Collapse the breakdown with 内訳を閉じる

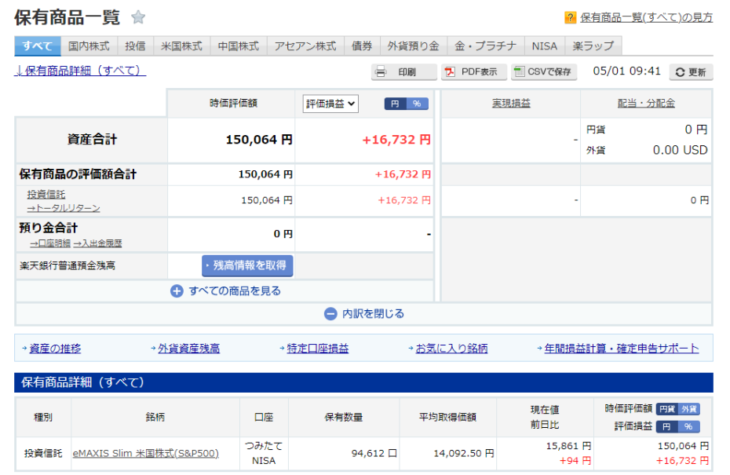coord(364,314)
